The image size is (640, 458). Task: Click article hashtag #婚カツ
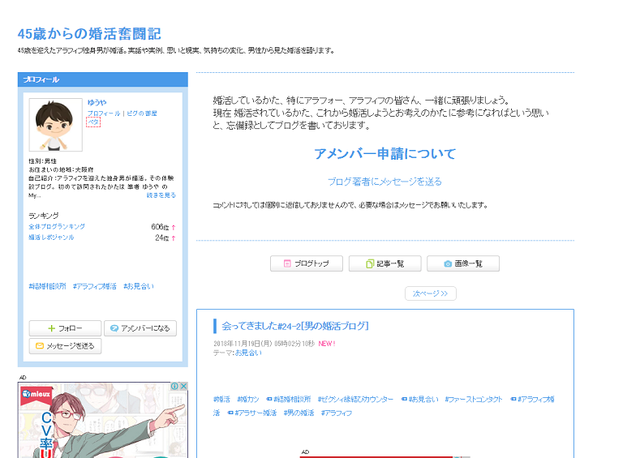pos(248,399)
